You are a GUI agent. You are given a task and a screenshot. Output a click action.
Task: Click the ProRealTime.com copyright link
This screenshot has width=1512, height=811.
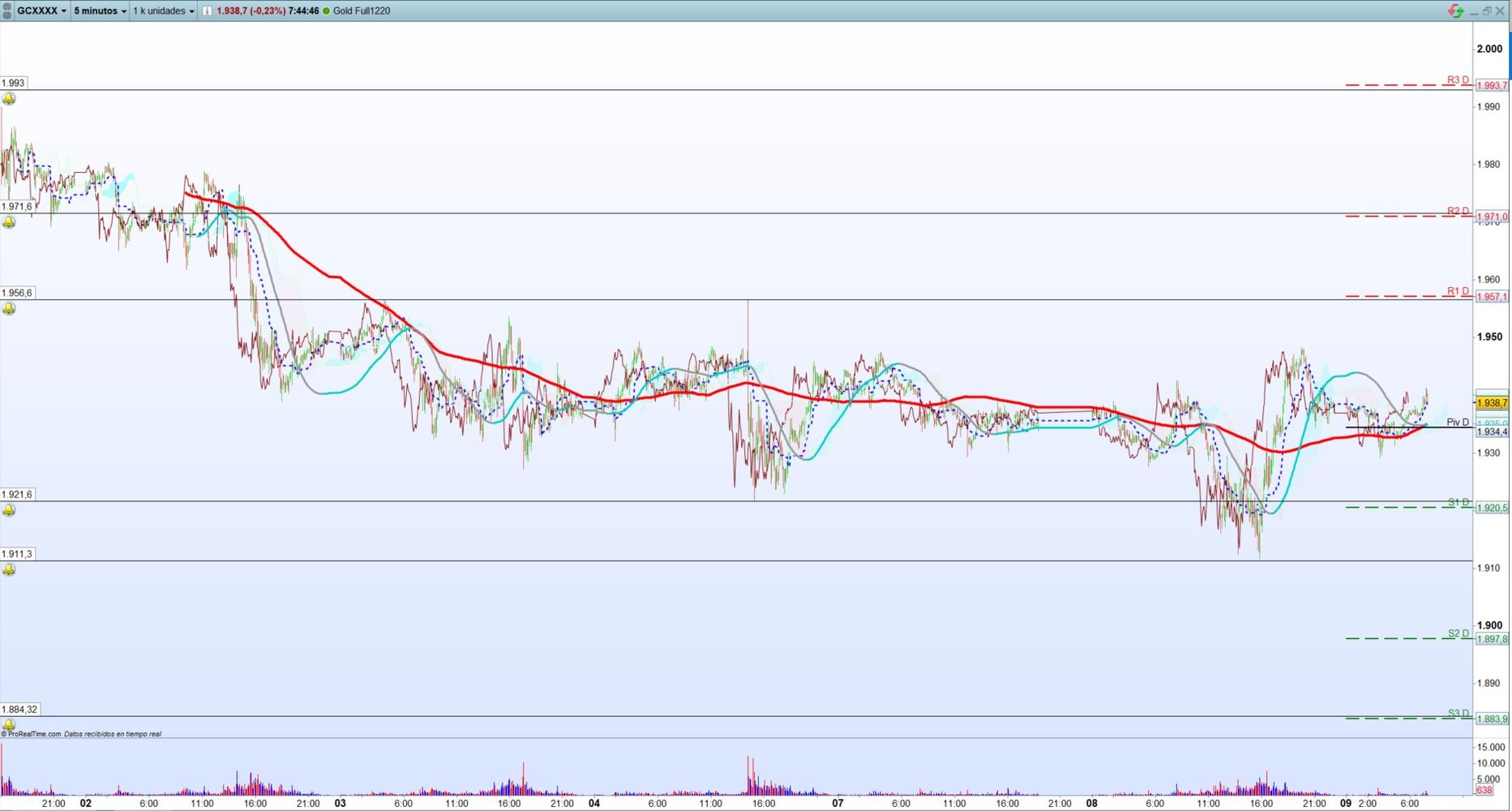[31, 734]
